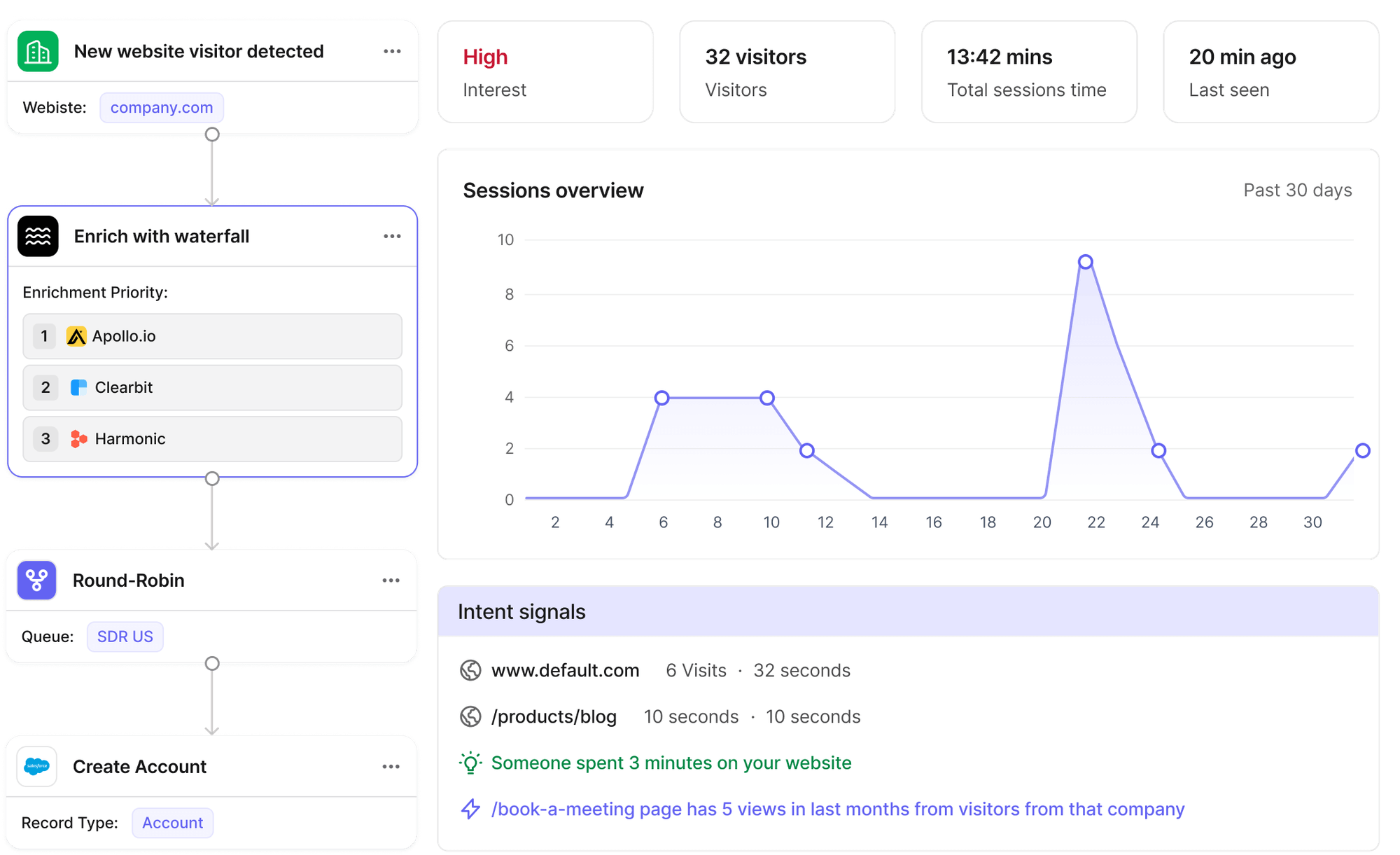Click the green building visitor icon
Image resolution: width=1400 pixels, height=855 pixels.
click(38, 51)
